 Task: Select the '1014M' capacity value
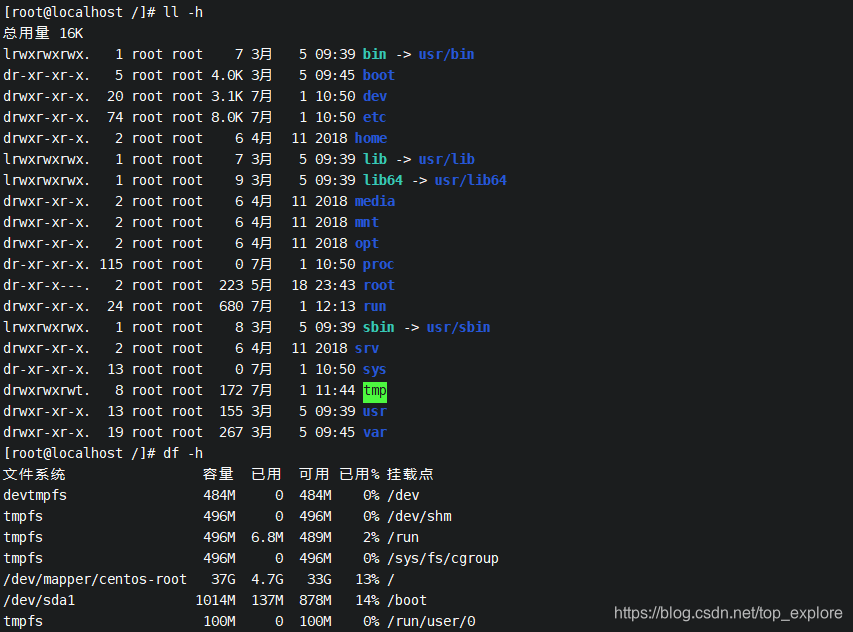coord(215,600)
